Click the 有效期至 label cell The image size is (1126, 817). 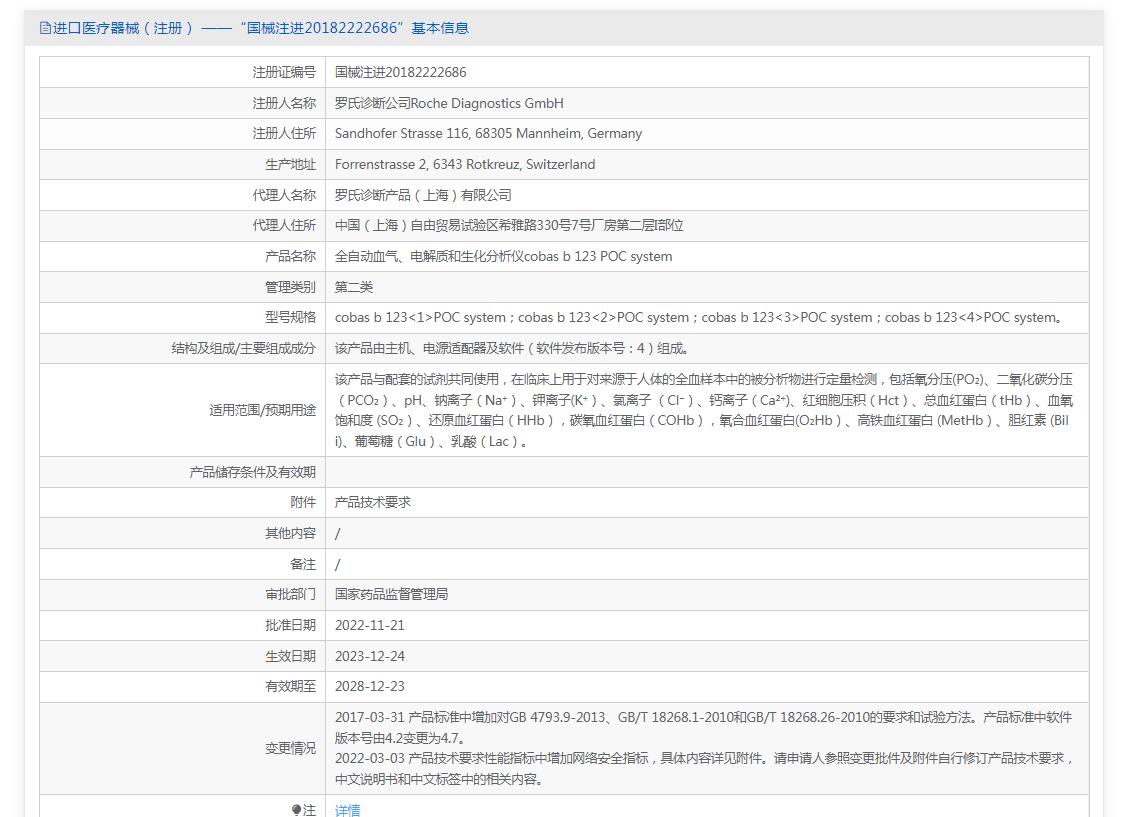click(x=182, y=686)
